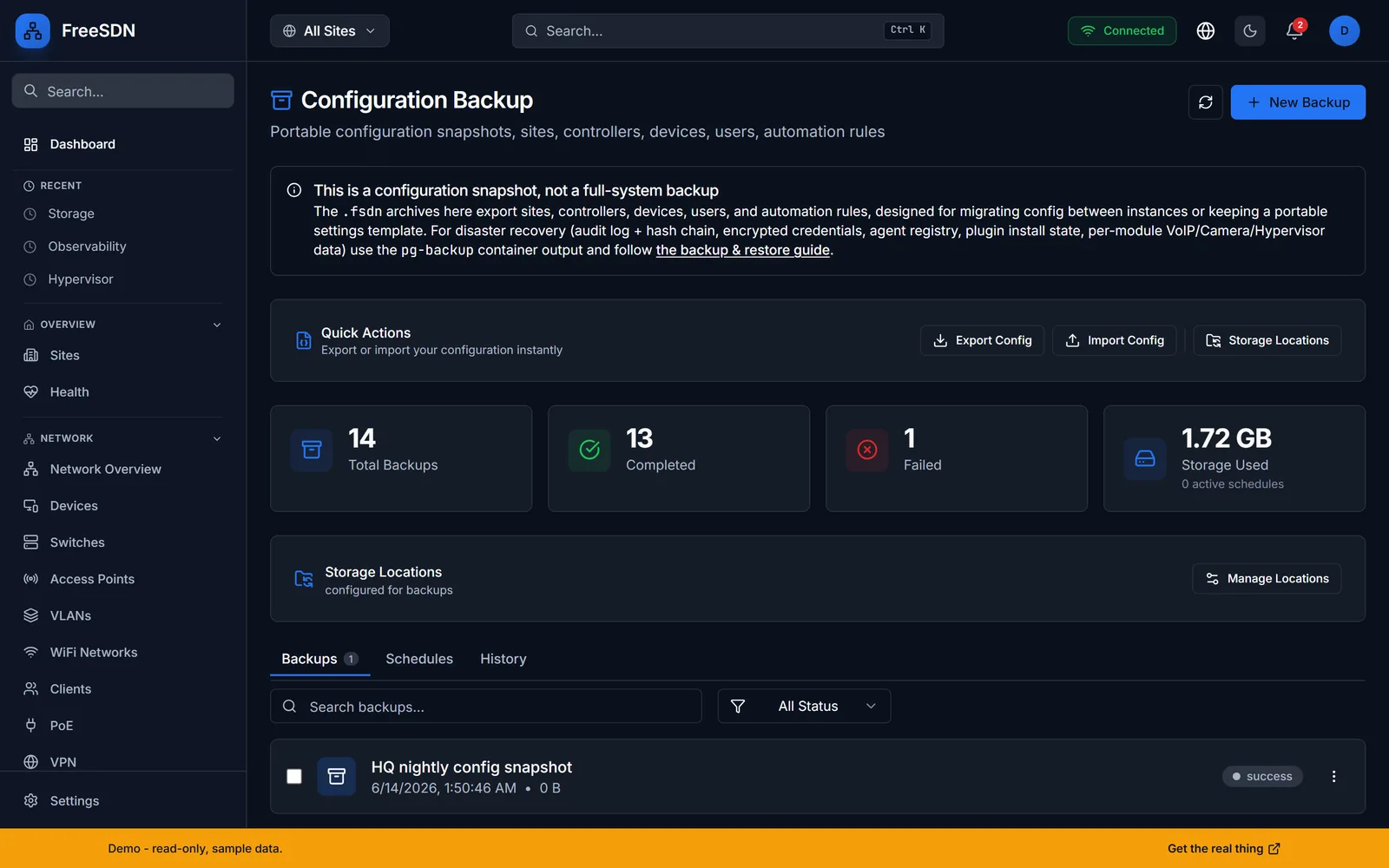Open VPN in the sidebar
1389x868 pixels.
122,761
